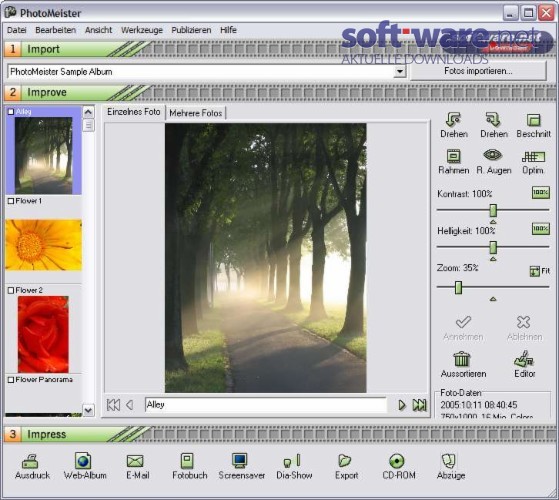Order prints with Abzüge icon

(448, 460)
